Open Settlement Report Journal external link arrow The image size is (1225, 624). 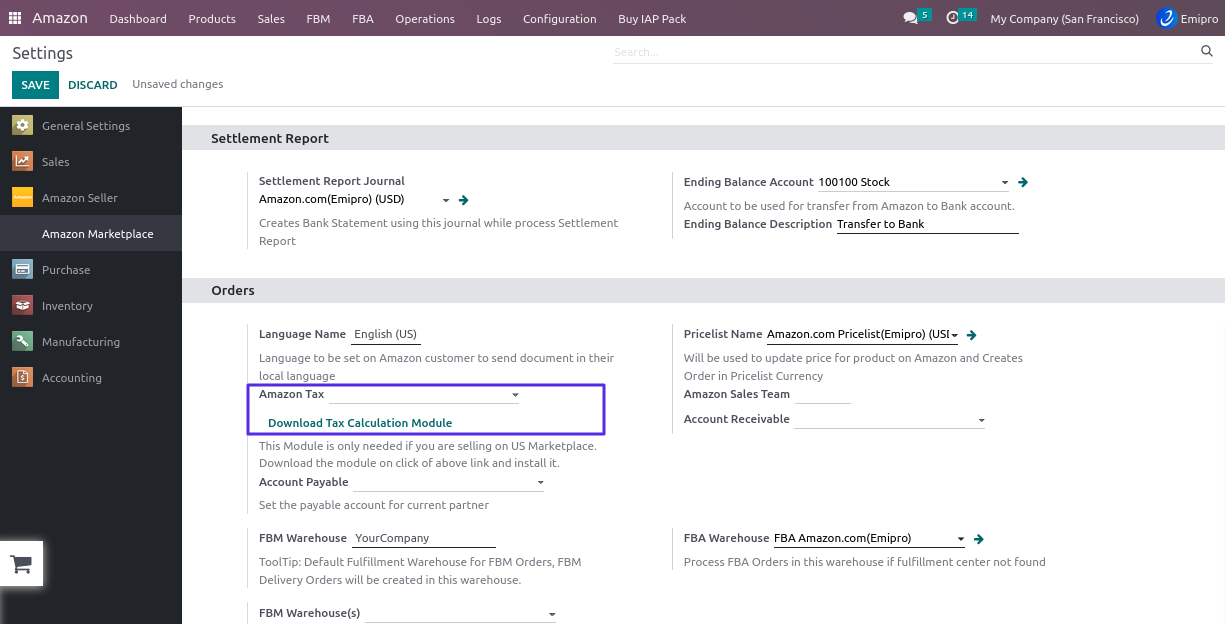click(464, 200)
